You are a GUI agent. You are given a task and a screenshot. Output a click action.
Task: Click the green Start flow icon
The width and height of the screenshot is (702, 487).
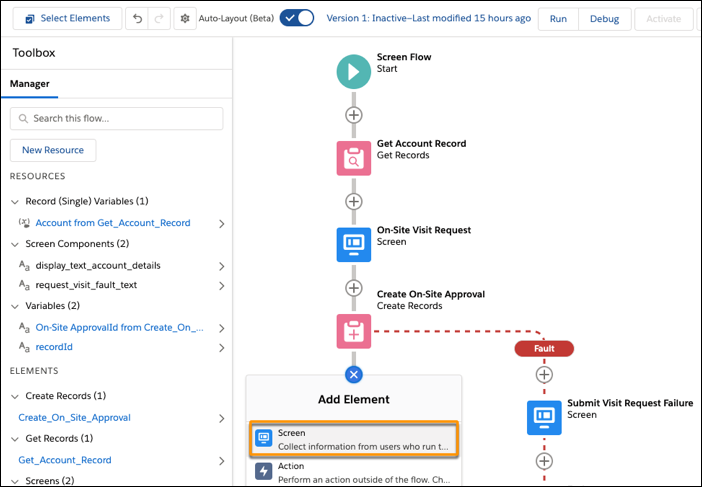coord(353,71)
